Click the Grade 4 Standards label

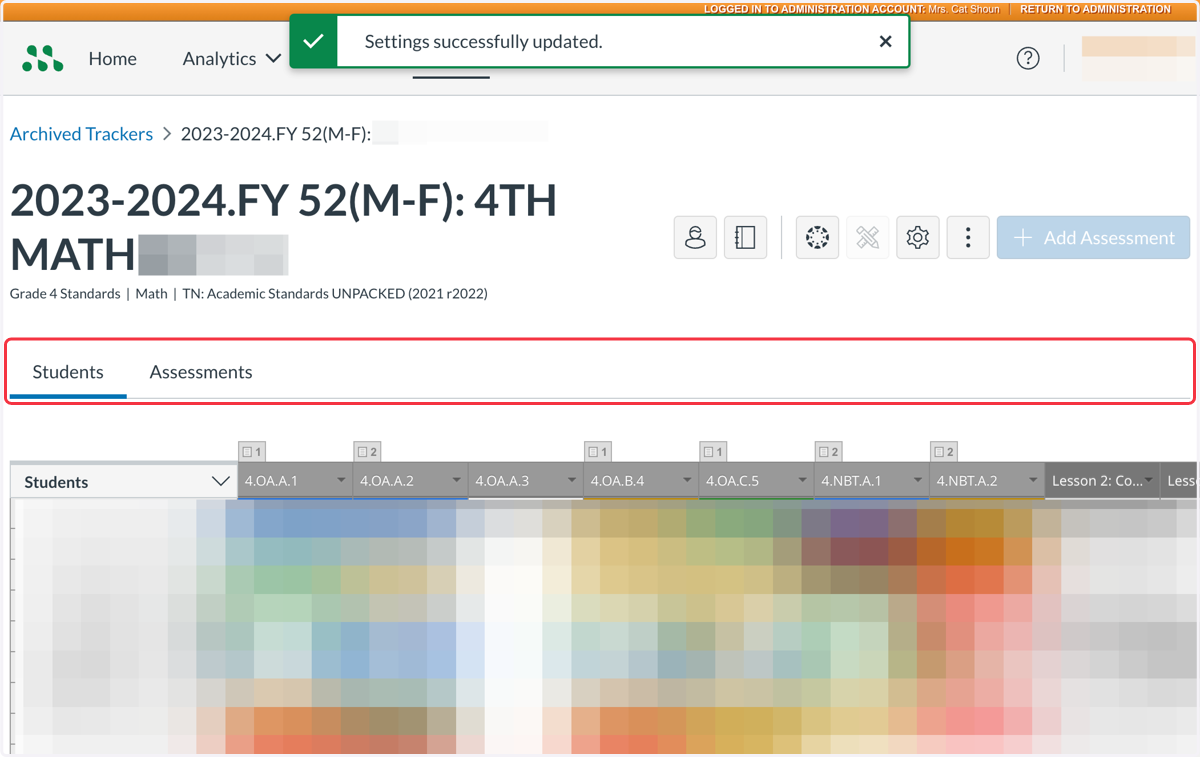65,294
